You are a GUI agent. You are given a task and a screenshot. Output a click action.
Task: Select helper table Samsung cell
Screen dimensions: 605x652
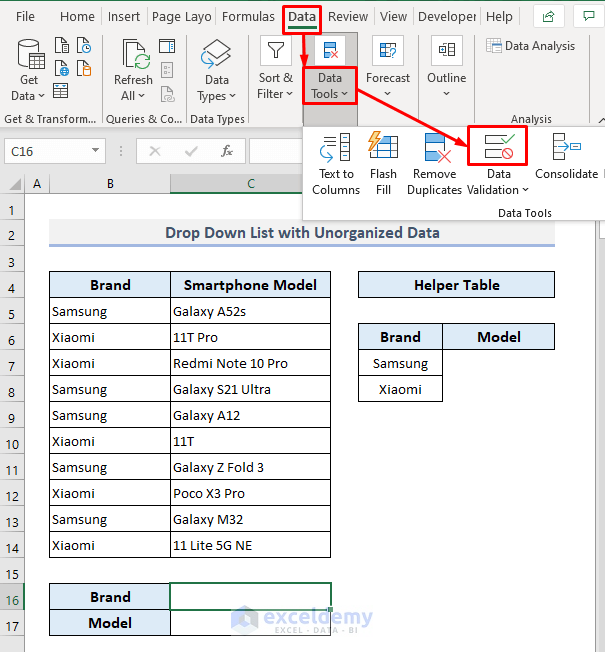coord(400,363)
